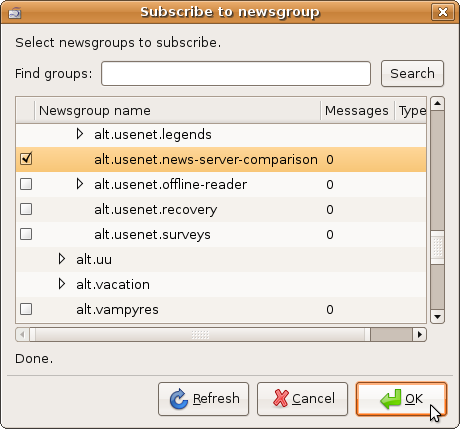Screen dimensions: 460x429
Task: Click the vertical scrollbar down arrow
Action: click(x=437, y=317)
